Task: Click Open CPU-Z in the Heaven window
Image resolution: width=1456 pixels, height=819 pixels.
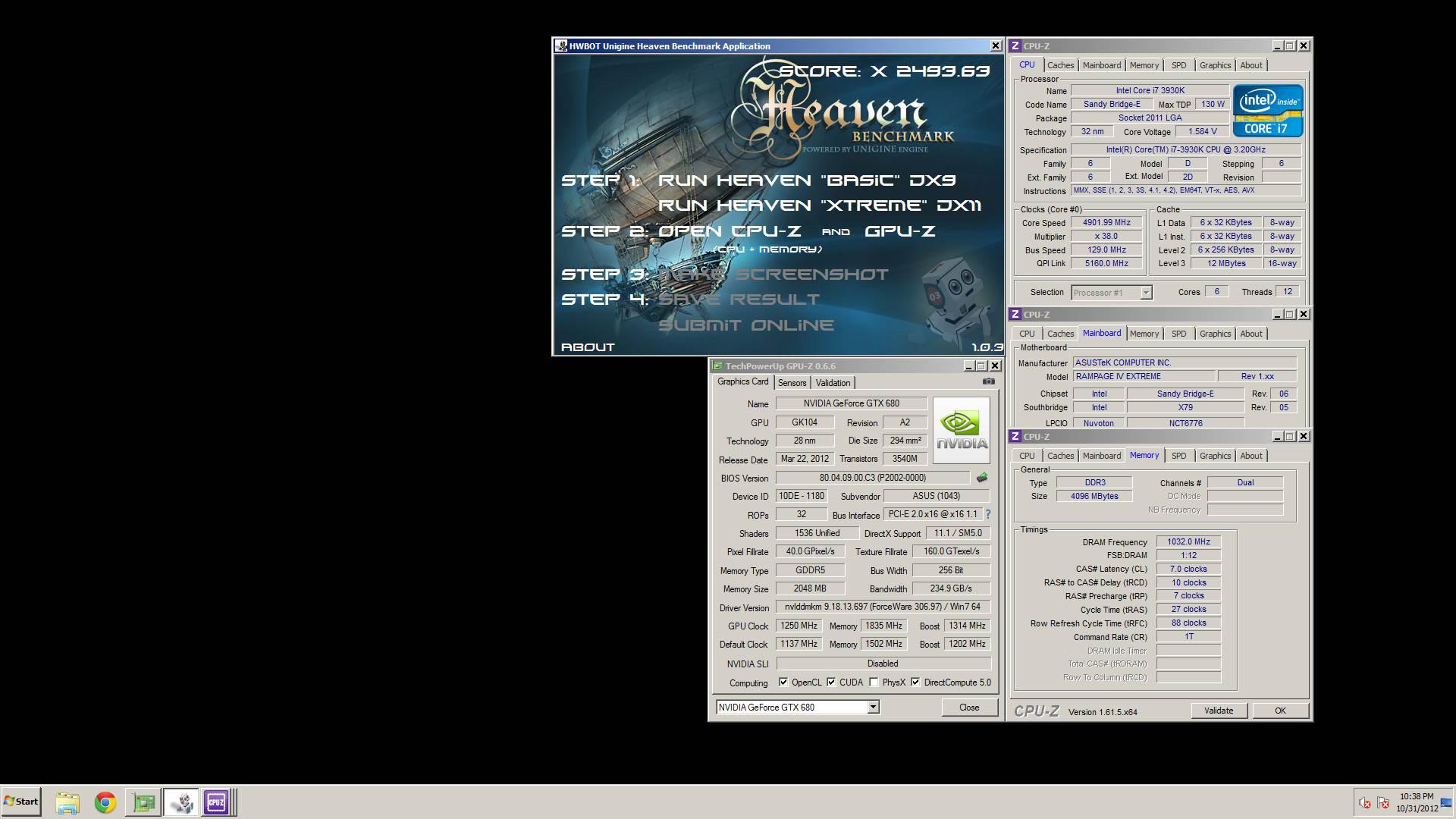Action: (x=730, y=231)
